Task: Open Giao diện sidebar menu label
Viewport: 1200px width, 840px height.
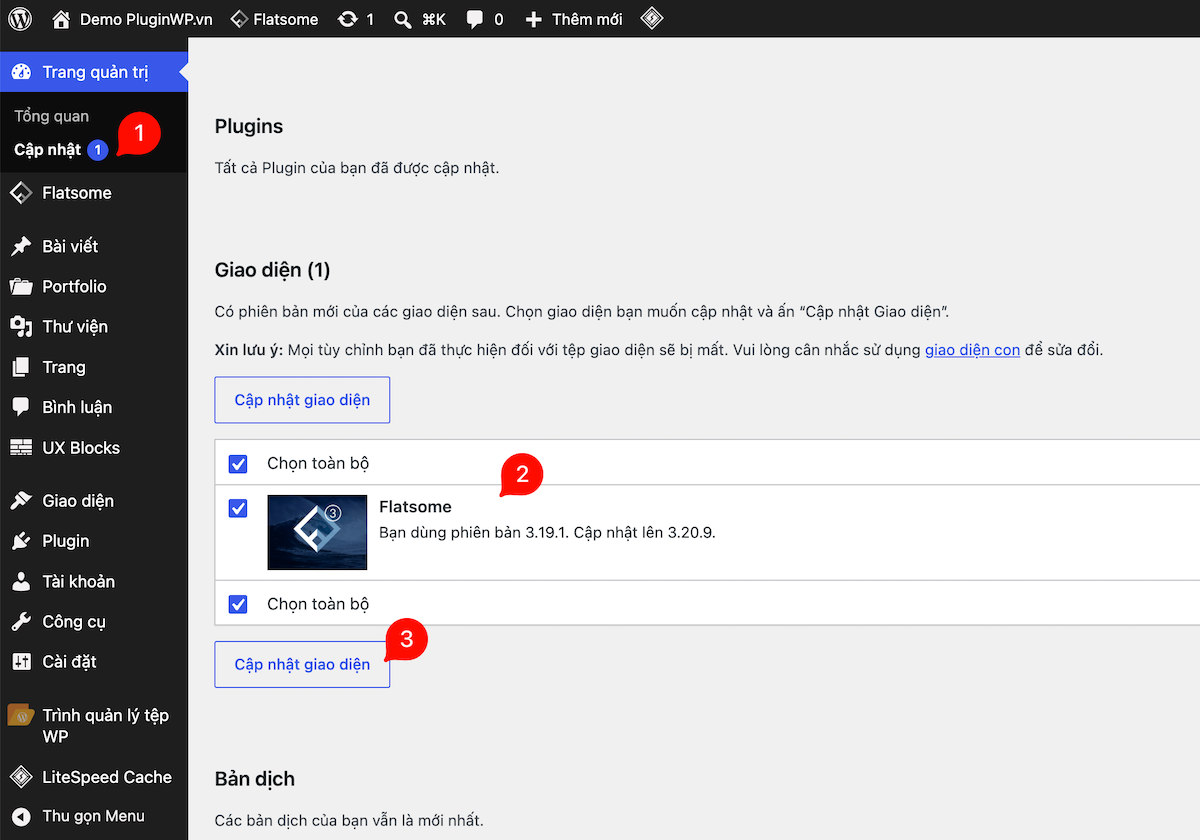Action: (x=78, y=501)
